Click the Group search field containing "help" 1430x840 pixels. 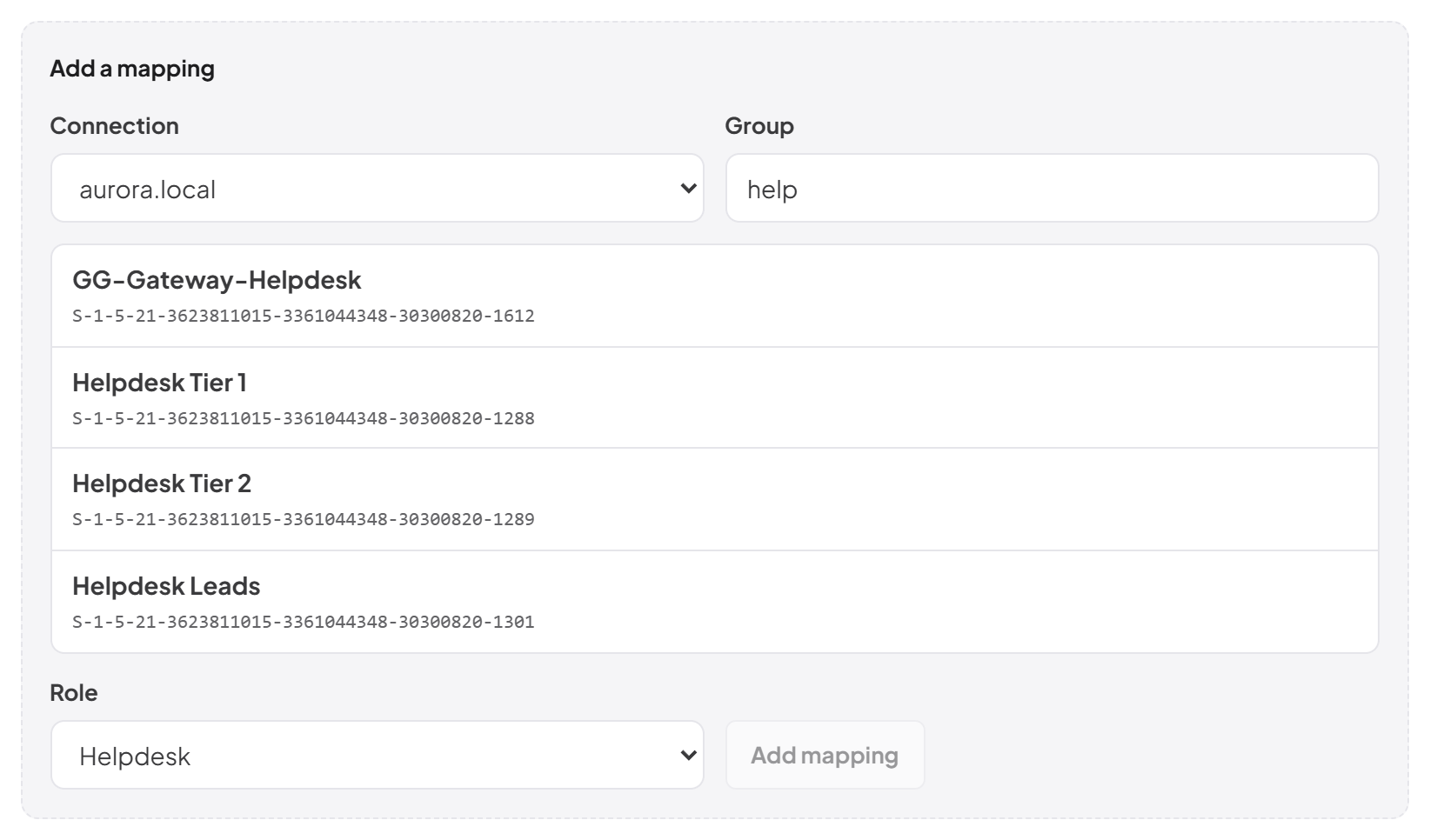tap(1052, 188)
